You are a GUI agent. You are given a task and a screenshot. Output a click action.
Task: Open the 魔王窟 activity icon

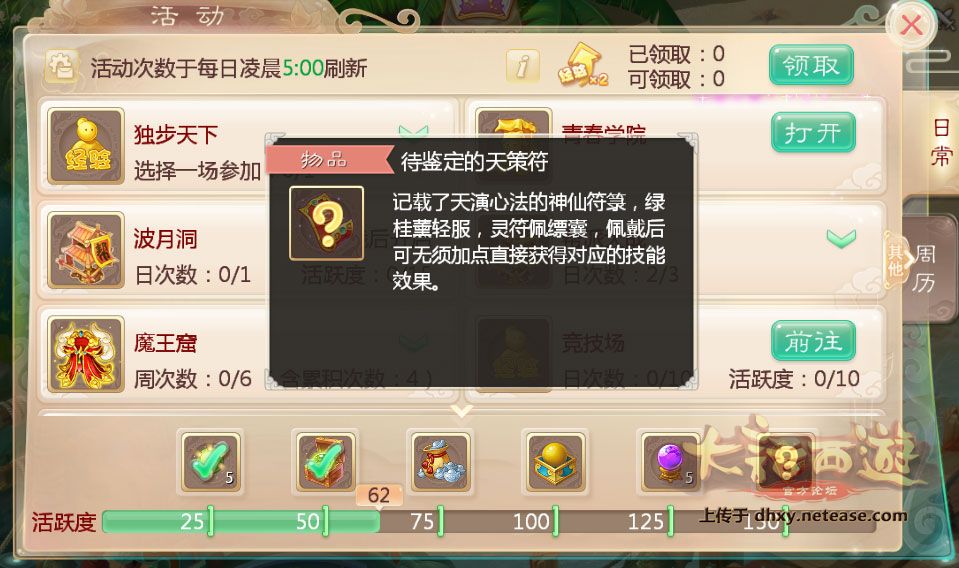point(86,354)
